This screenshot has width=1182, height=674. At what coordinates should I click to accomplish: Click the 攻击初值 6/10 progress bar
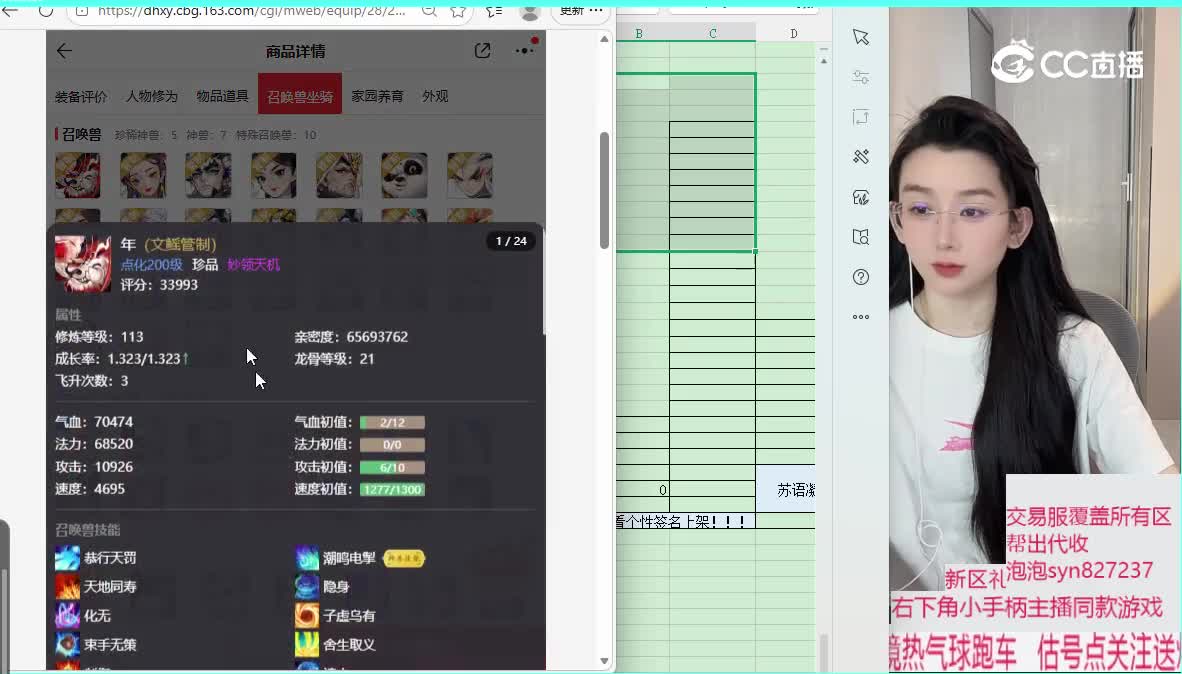click(392, 467)
